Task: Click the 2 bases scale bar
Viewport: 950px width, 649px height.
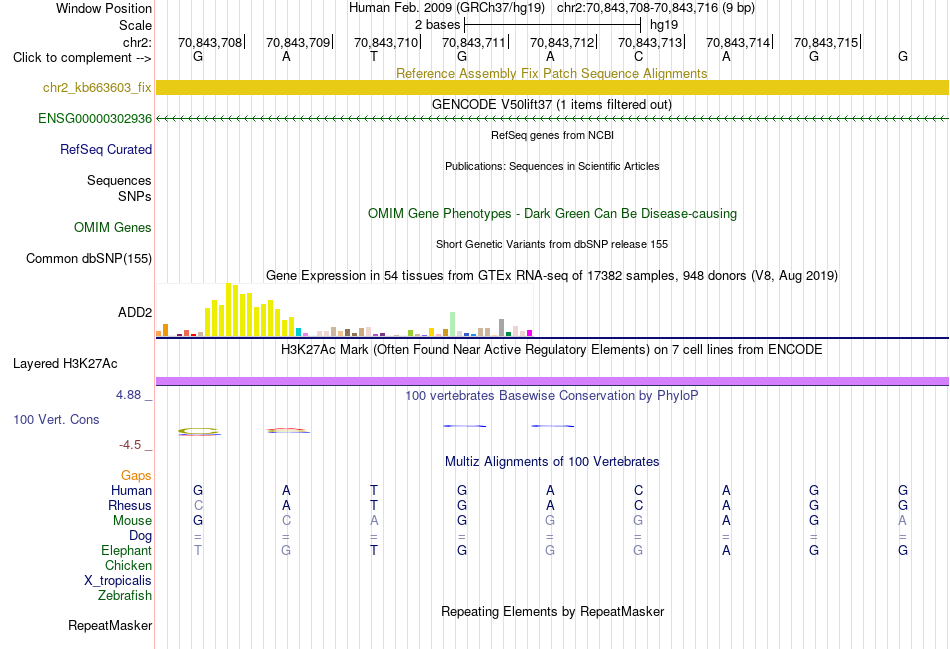Action: click(x=552, y=25)
